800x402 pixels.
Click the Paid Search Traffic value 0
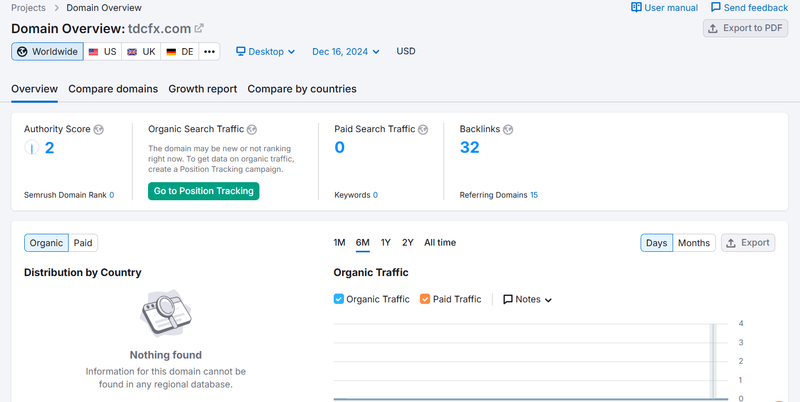[x=339, y=147]
